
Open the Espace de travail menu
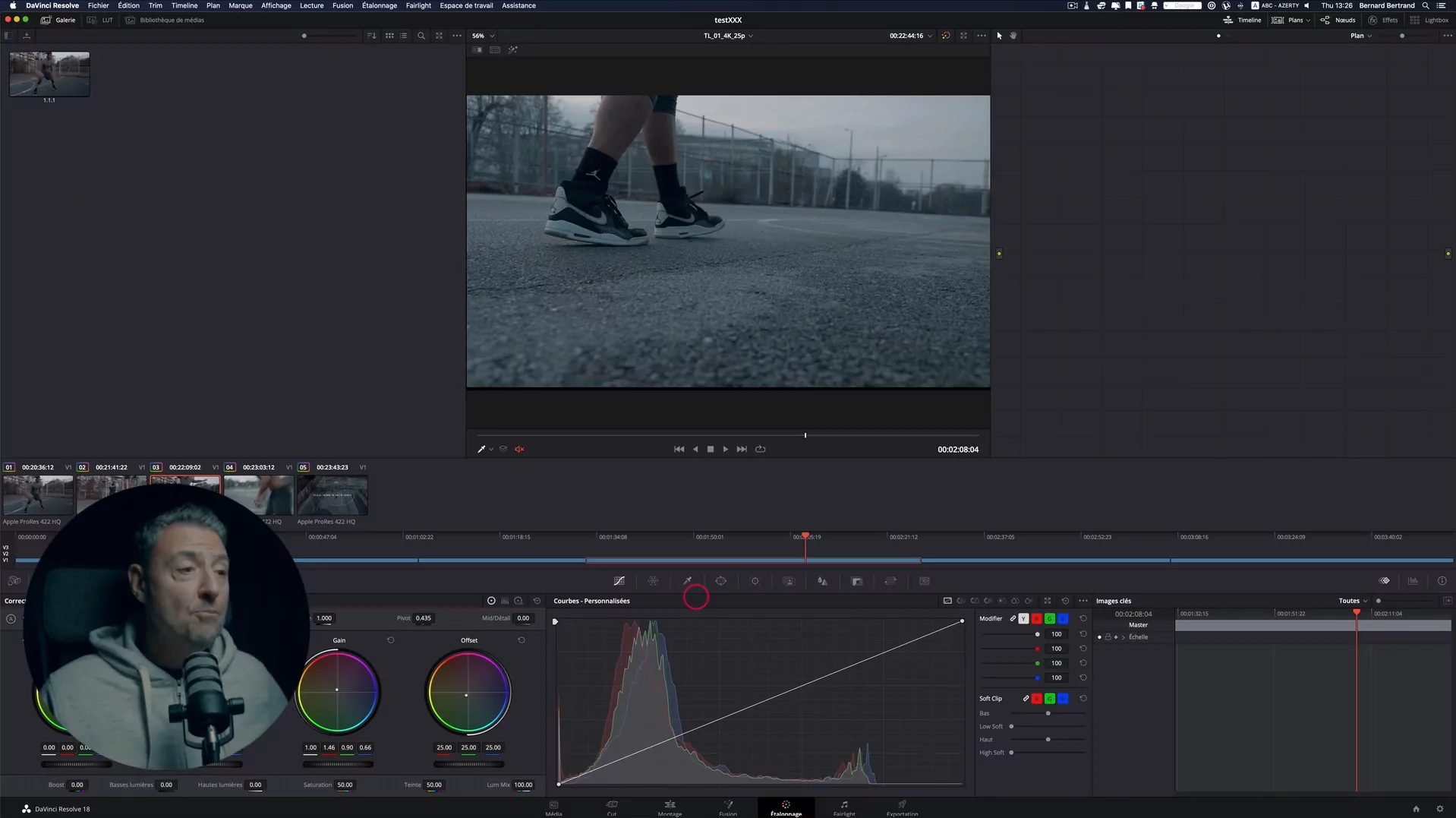pos(466,5)
